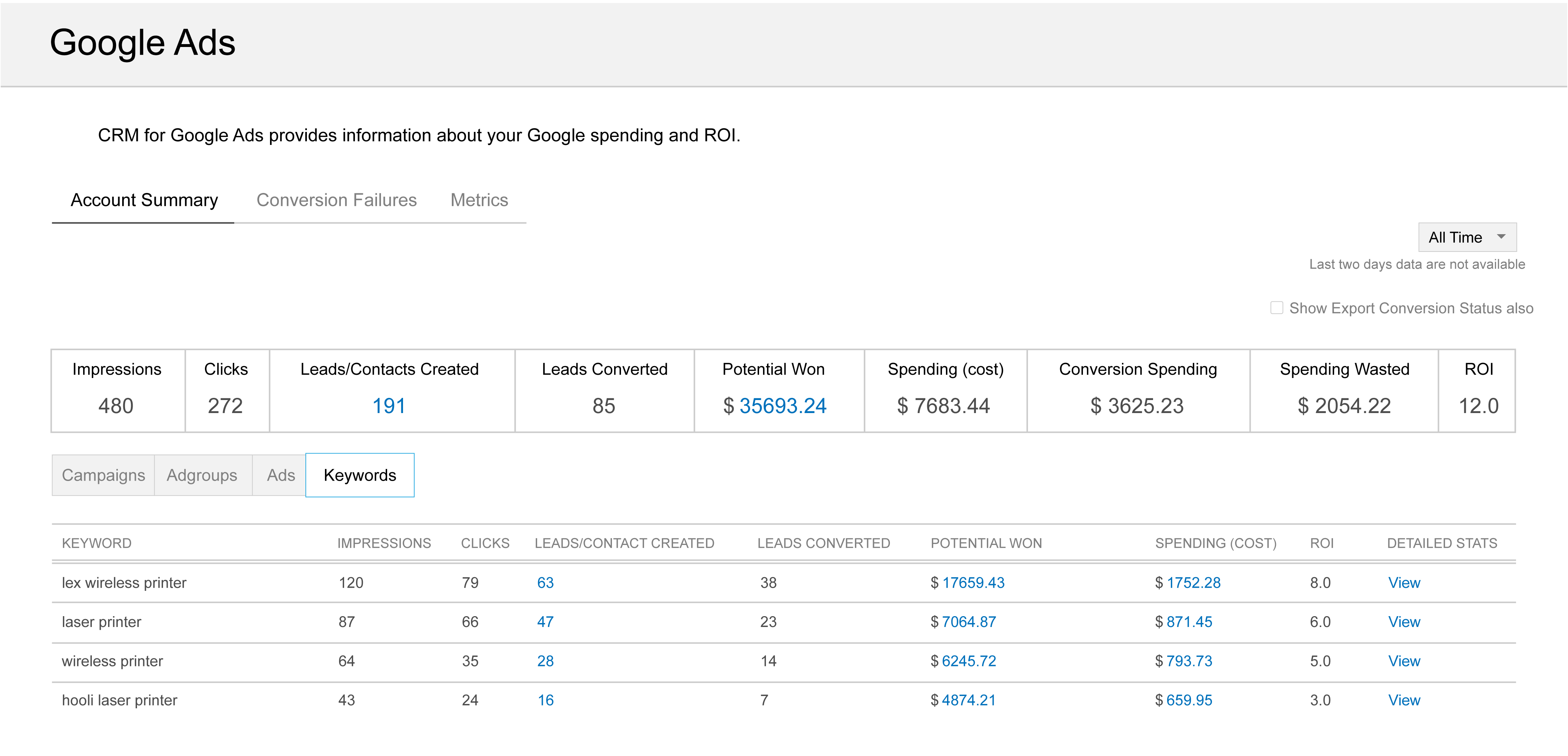View detailed stats for lex wireless printer
The width and height of the screenshot is (1568, 756).
pos(1404,583)
